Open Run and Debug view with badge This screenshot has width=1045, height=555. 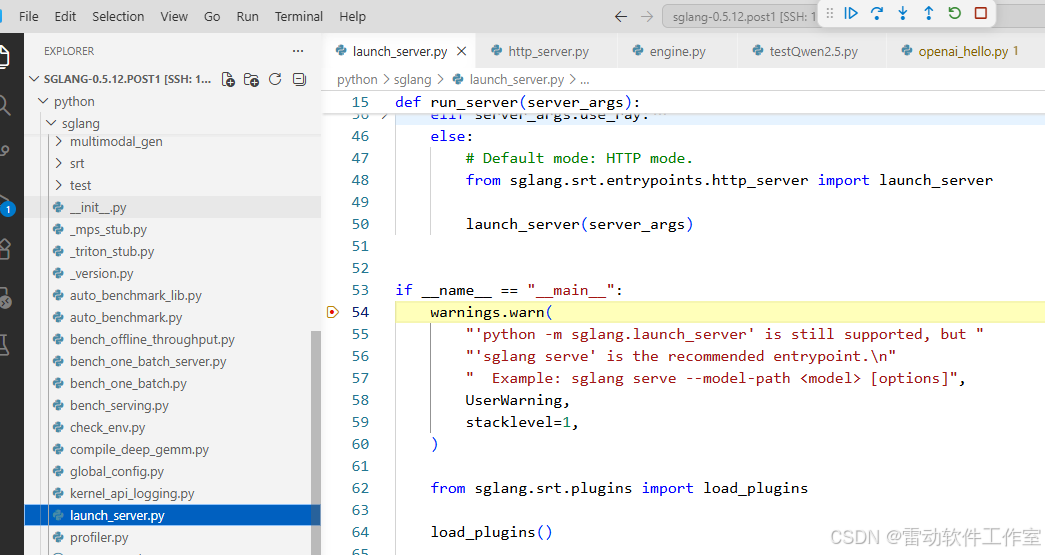click(5, 205)
